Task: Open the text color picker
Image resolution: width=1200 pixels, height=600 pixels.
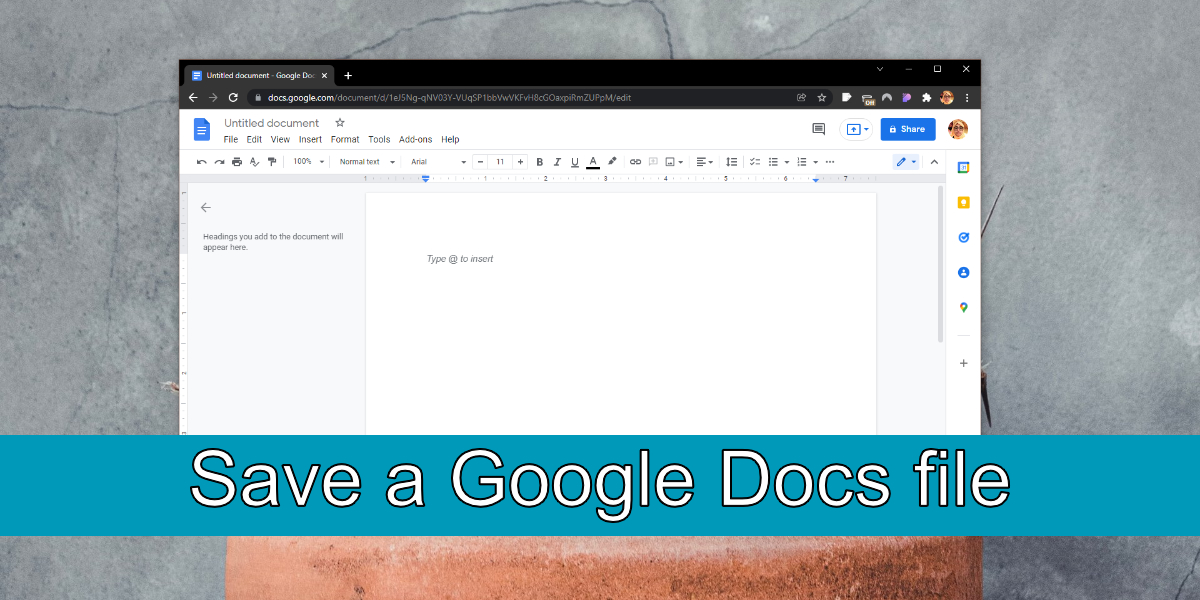Action: [x=593, y=162]
